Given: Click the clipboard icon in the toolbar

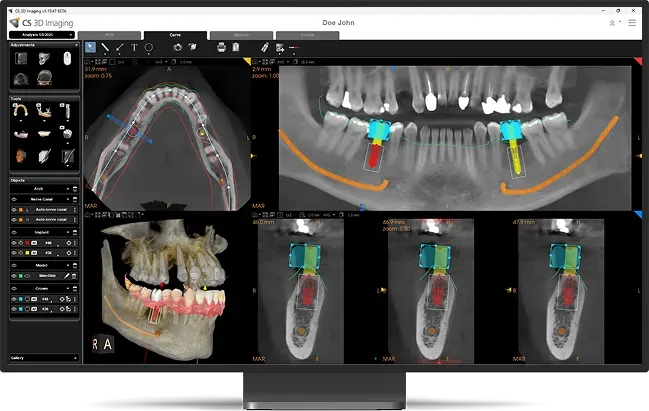Looking at the screenshot, I should 236,47.
